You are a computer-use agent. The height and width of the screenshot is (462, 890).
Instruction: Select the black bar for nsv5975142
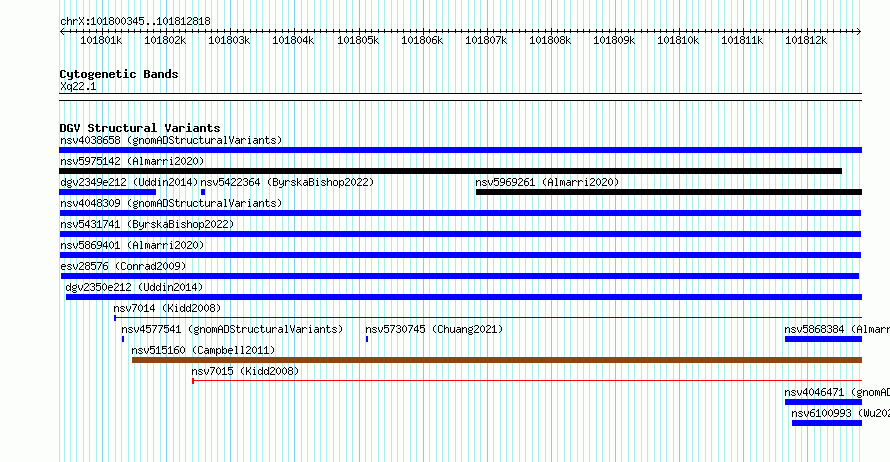point(451,171)
